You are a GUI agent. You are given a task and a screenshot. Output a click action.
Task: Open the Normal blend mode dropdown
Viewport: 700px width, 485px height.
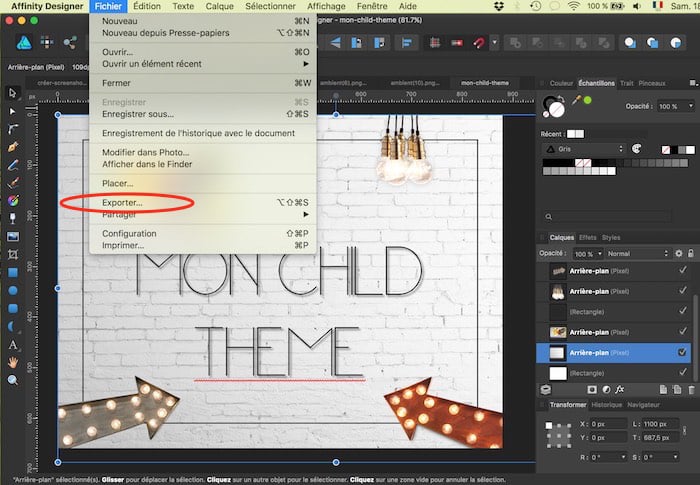pos(637,253)
